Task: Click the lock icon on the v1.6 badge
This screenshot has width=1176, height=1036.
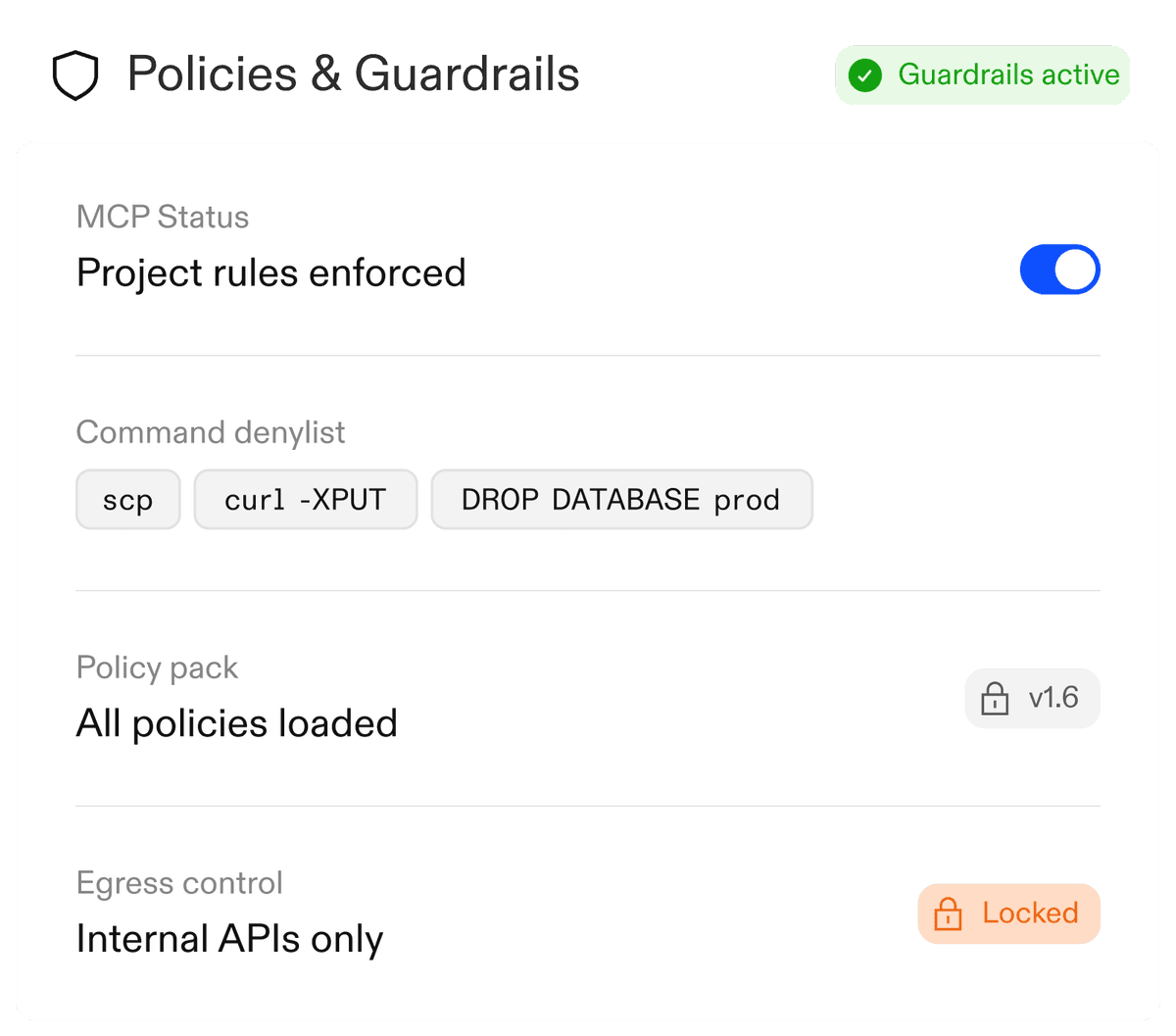Action: click(x=996, y=699)
